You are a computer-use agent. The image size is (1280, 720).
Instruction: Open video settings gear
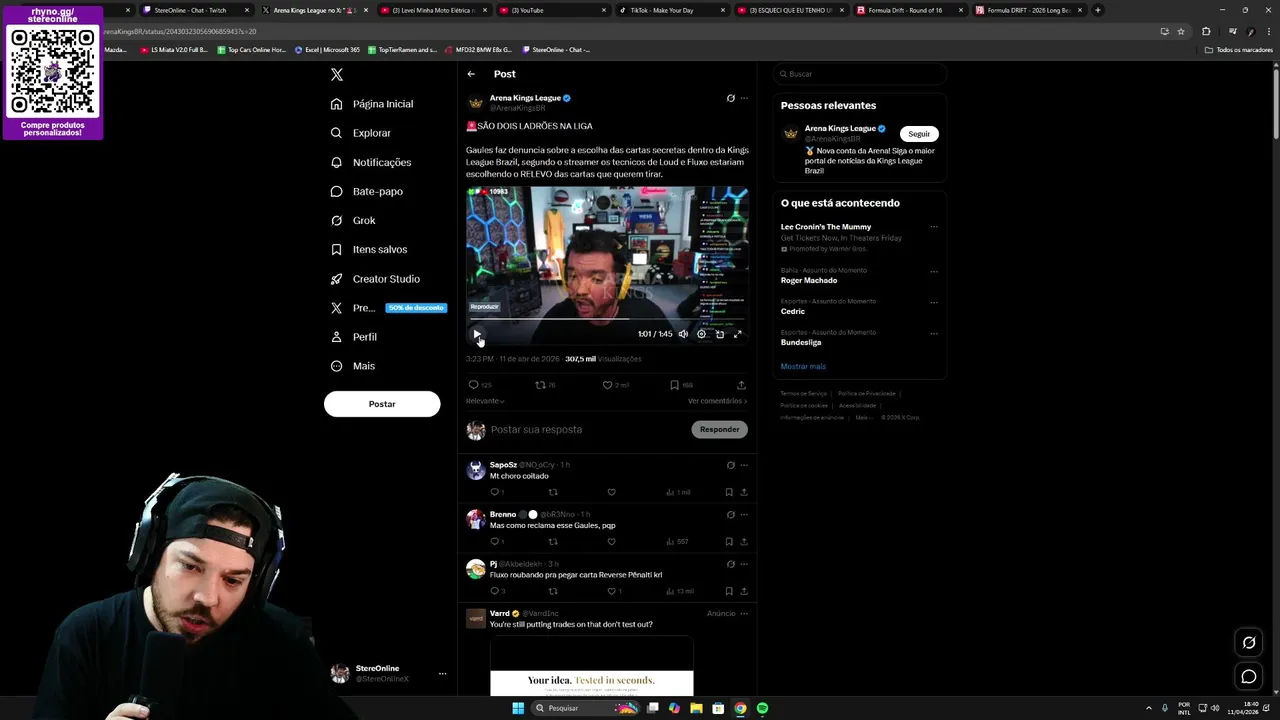pos(701,334)
